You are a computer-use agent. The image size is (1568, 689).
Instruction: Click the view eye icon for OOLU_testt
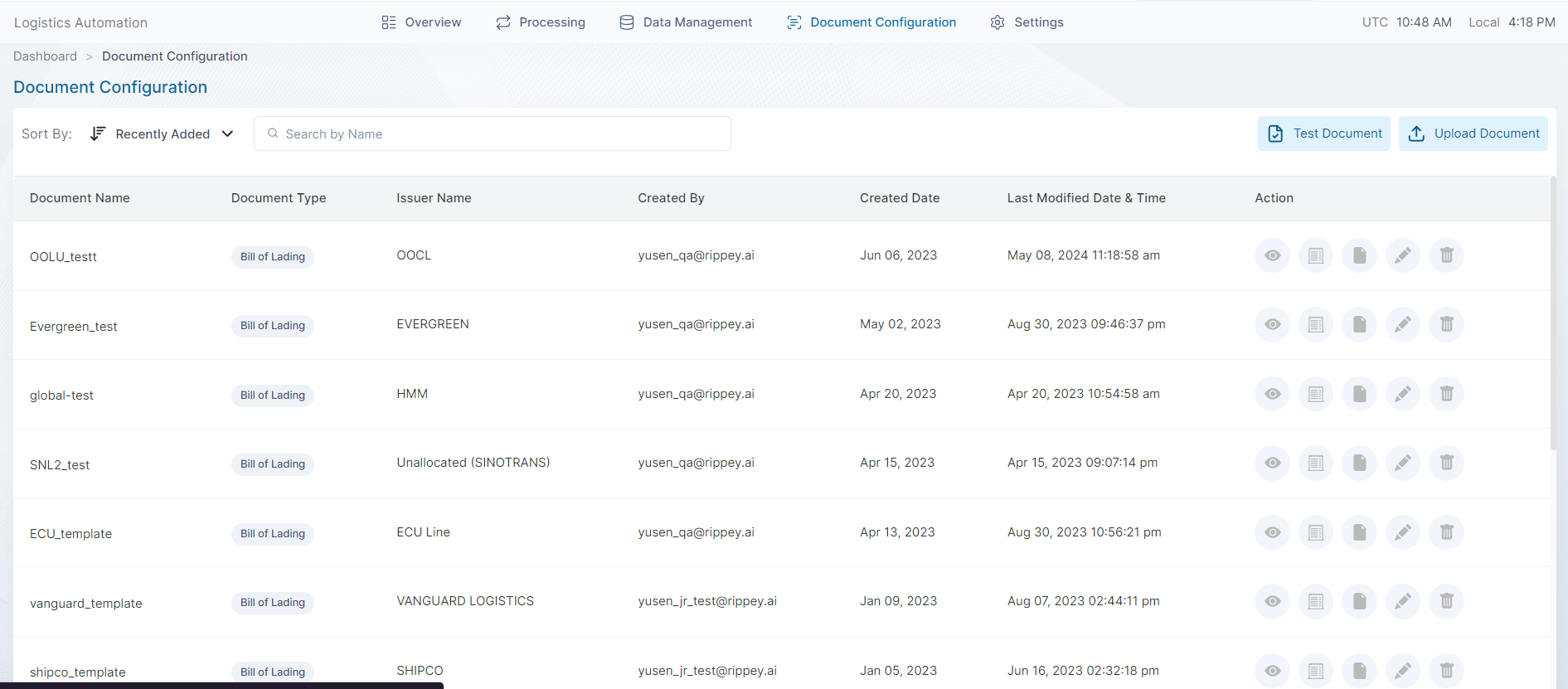click(1272, 255)
